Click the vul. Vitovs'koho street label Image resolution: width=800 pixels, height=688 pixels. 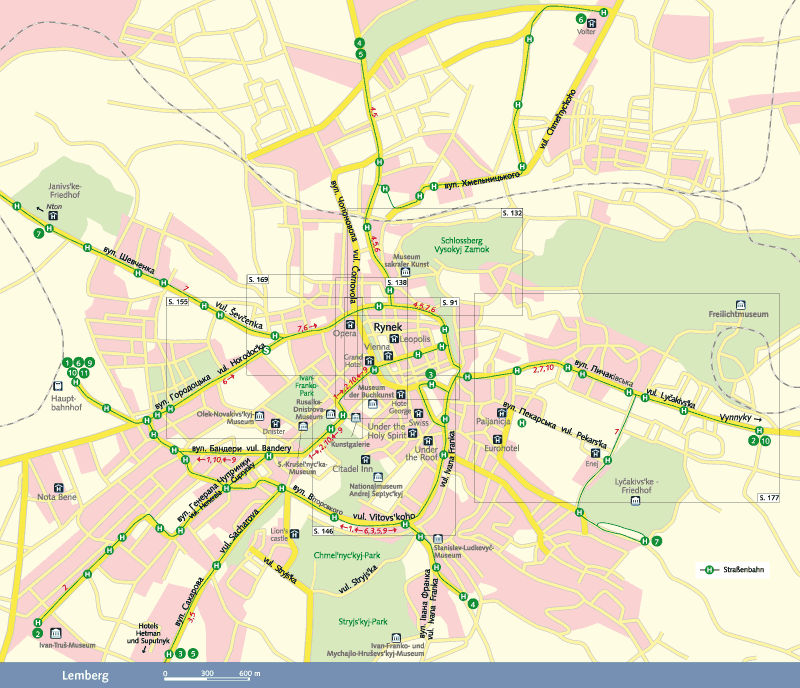click(x=384, y=517)
